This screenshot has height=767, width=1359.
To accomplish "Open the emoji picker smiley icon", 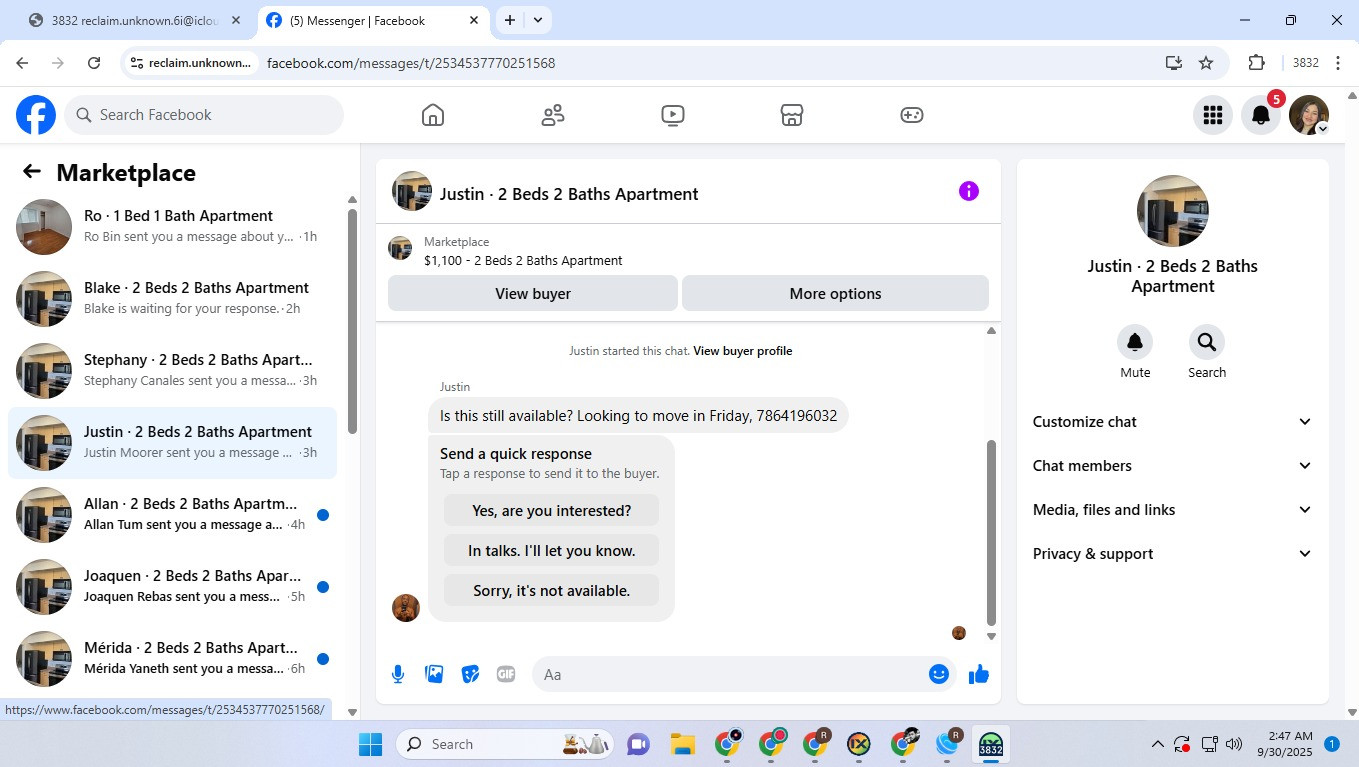I will [938, 674].
